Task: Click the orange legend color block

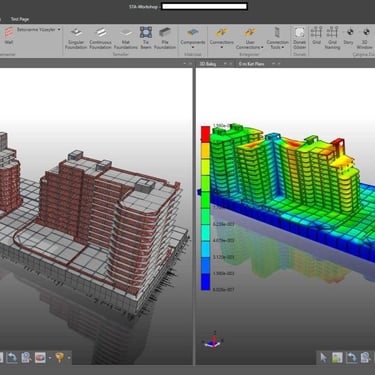Action: point(205,151)
